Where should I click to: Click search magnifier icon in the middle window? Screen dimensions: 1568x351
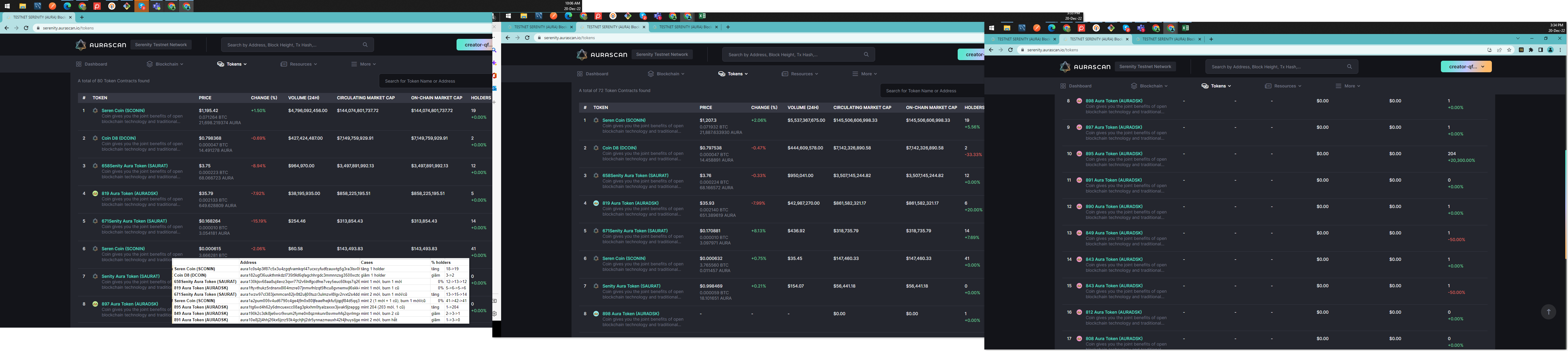[x=866, y=54]
